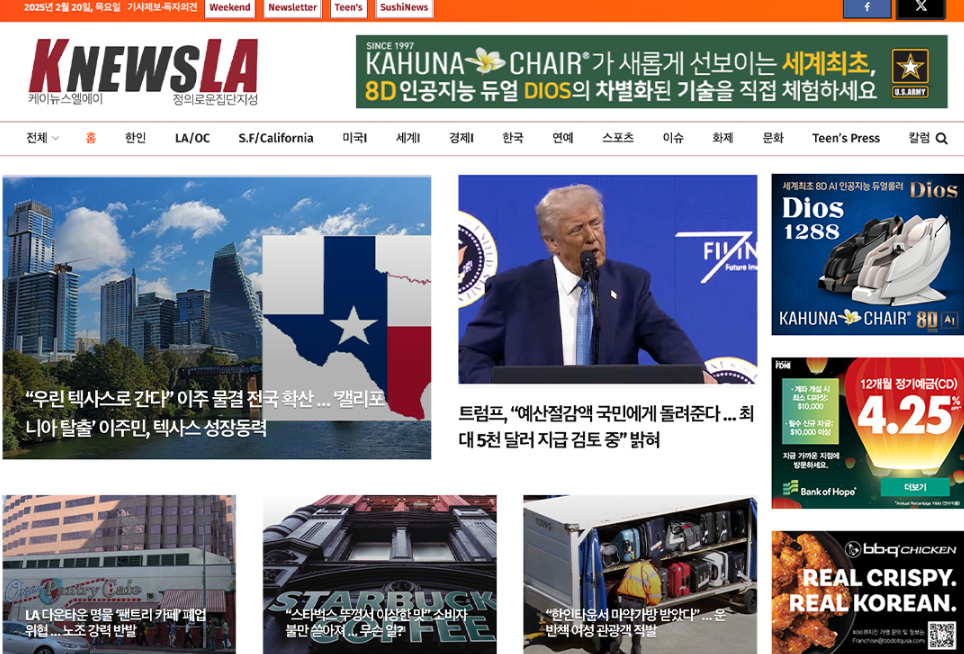The image size is (964, 654).
Task: Open KnewsLA's Facebook page icon
Action: (866, 8)
